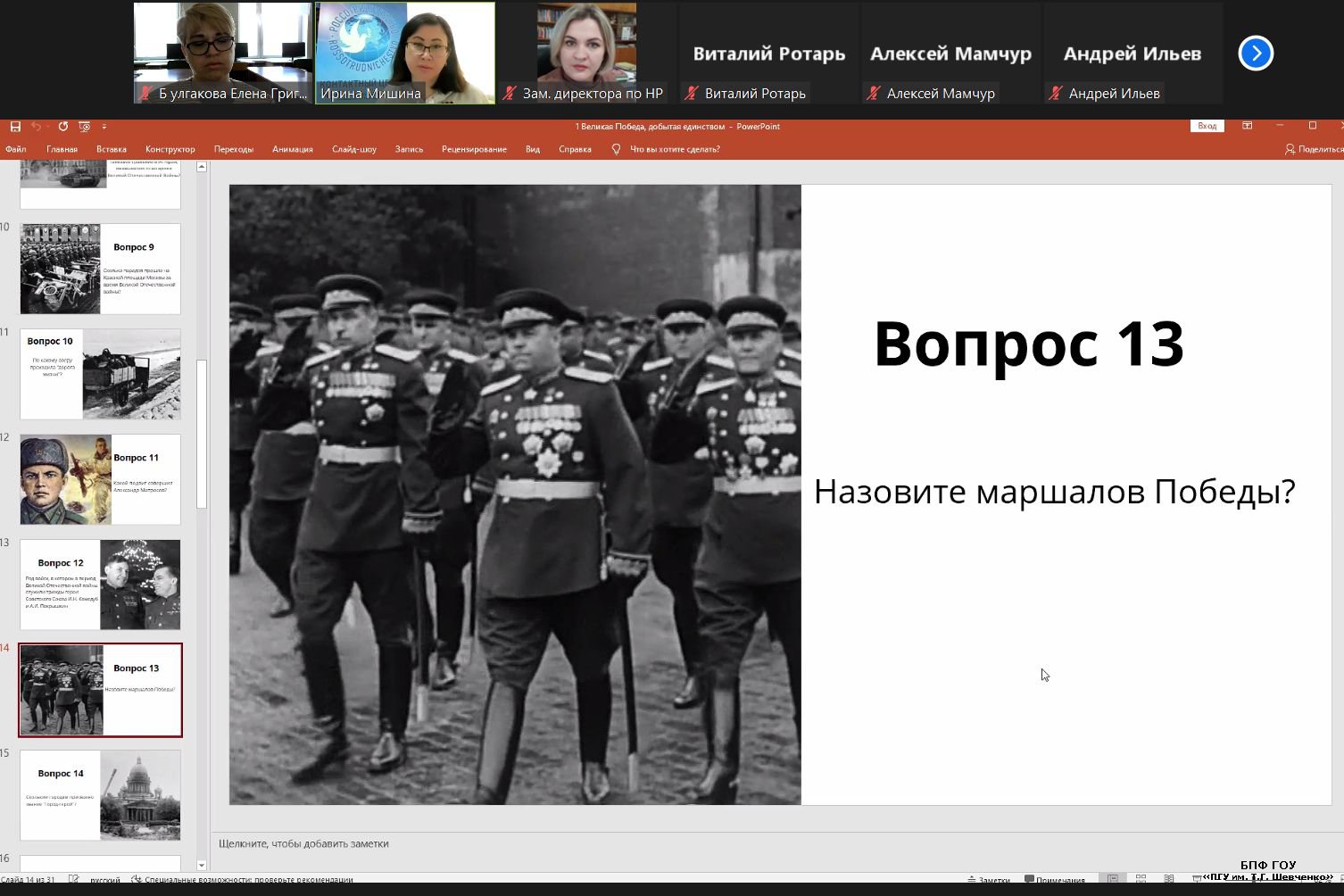
Task: Show more meeting participants with blue arrow
Action: pos(1256,53)
